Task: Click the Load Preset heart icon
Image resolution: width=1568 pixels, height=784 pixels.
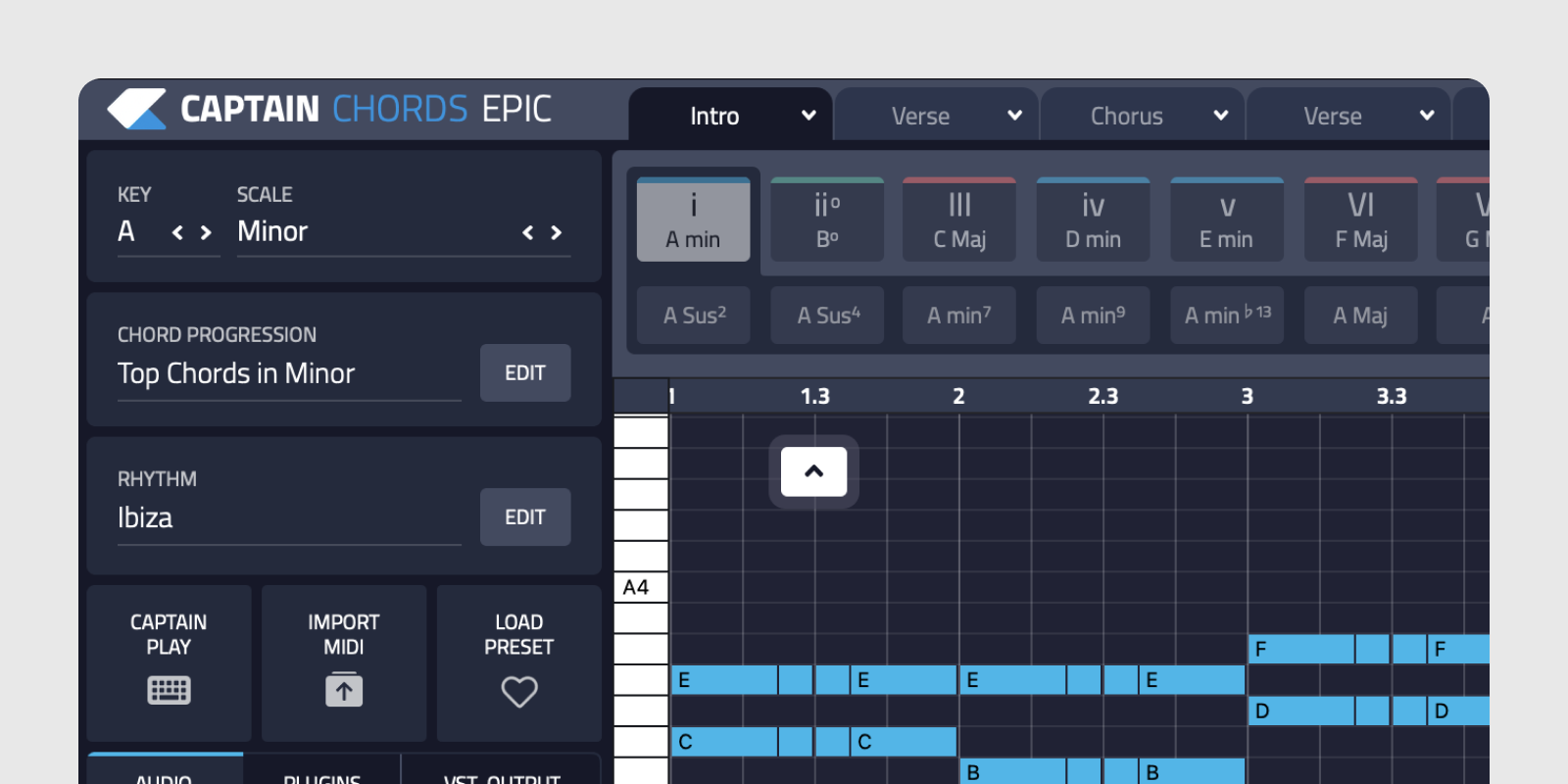Action: point(519,692)
